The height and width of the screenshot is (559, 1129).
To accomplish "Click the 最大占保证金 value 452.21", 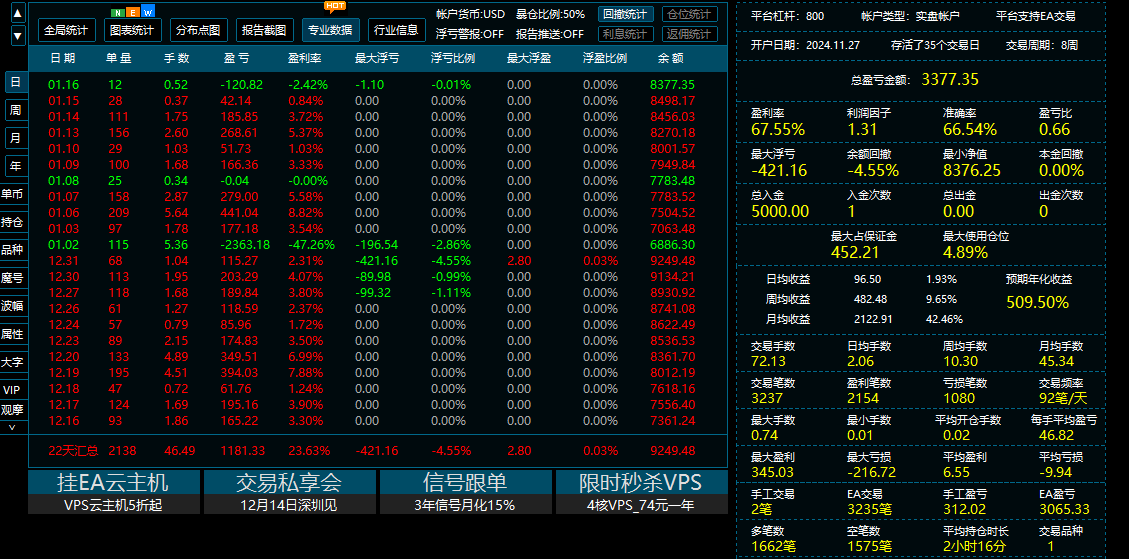I will [x=855, y=252].
